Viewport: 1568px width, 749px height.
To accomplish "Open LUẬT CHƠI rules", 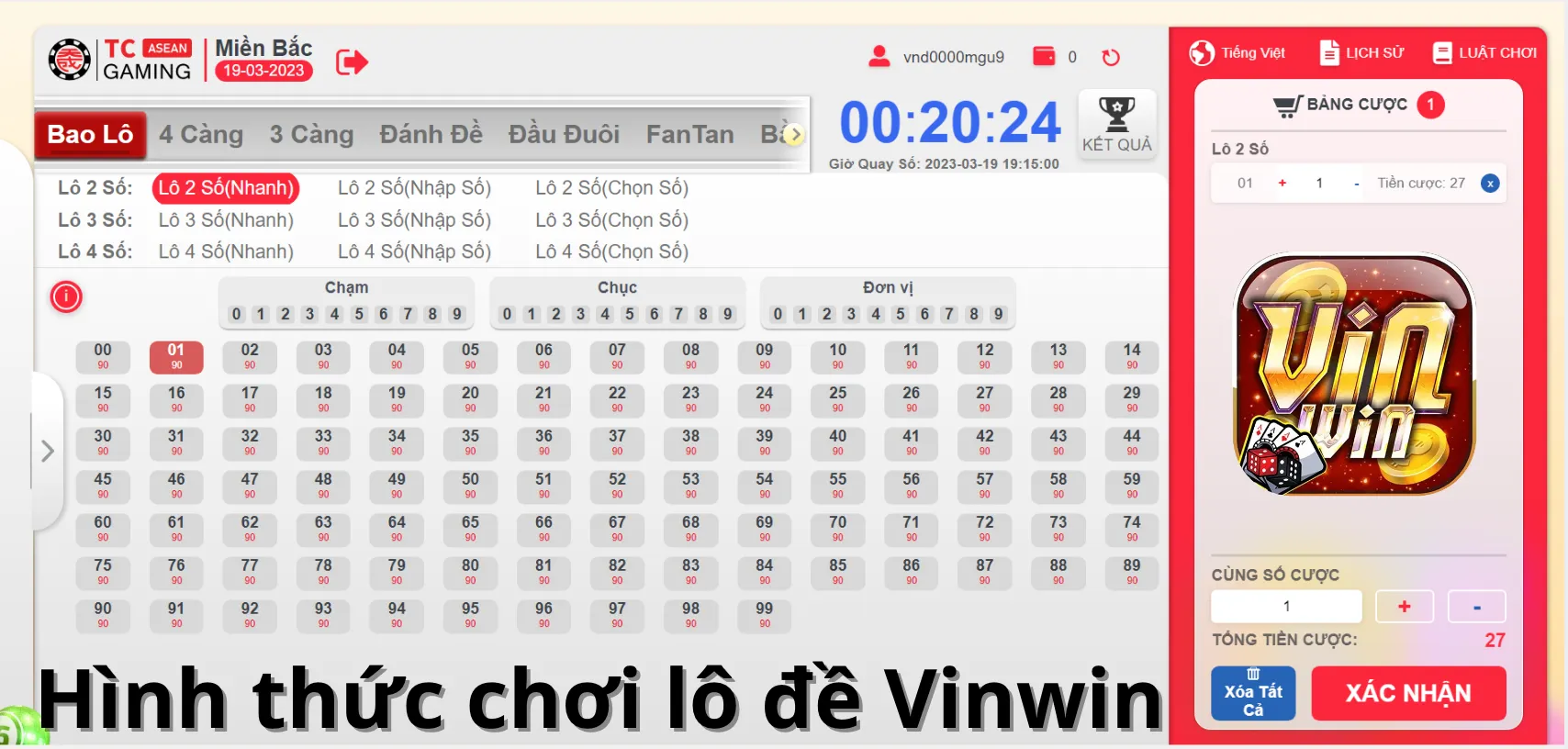I will tap(1484, 53).
